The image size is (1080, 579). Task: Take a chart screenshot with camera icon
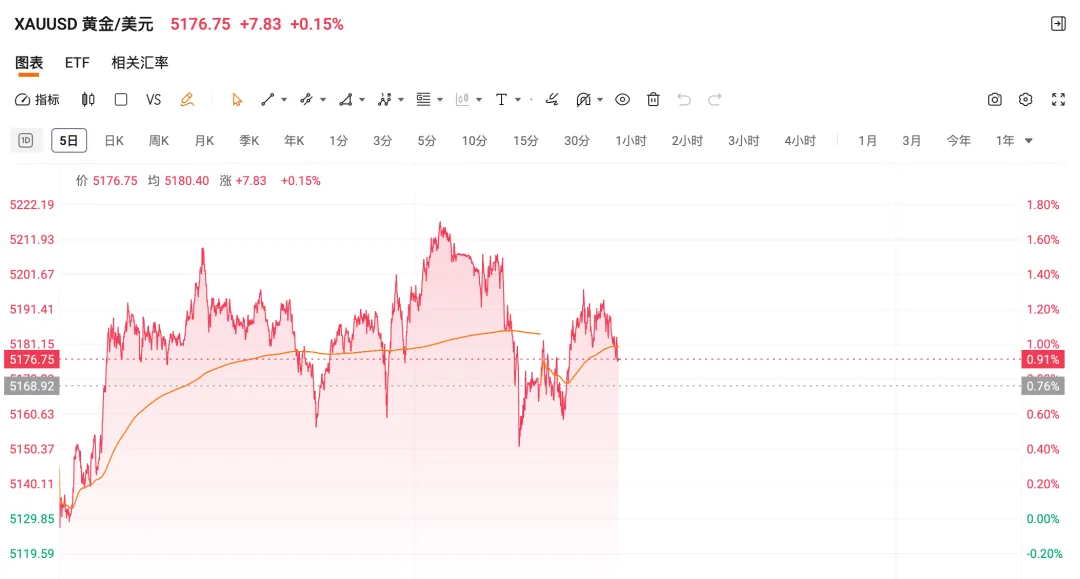tap(994, 99)
